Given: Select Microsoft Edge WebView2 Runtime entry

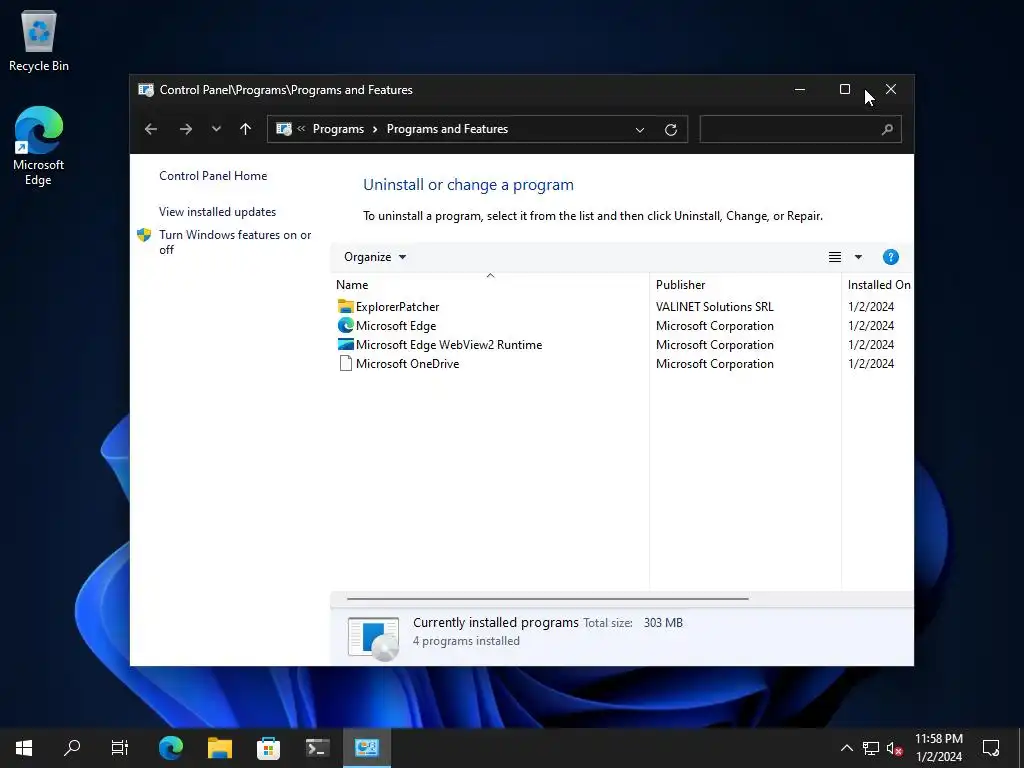Looking at the screenshot, I should (x=449, y=344).
